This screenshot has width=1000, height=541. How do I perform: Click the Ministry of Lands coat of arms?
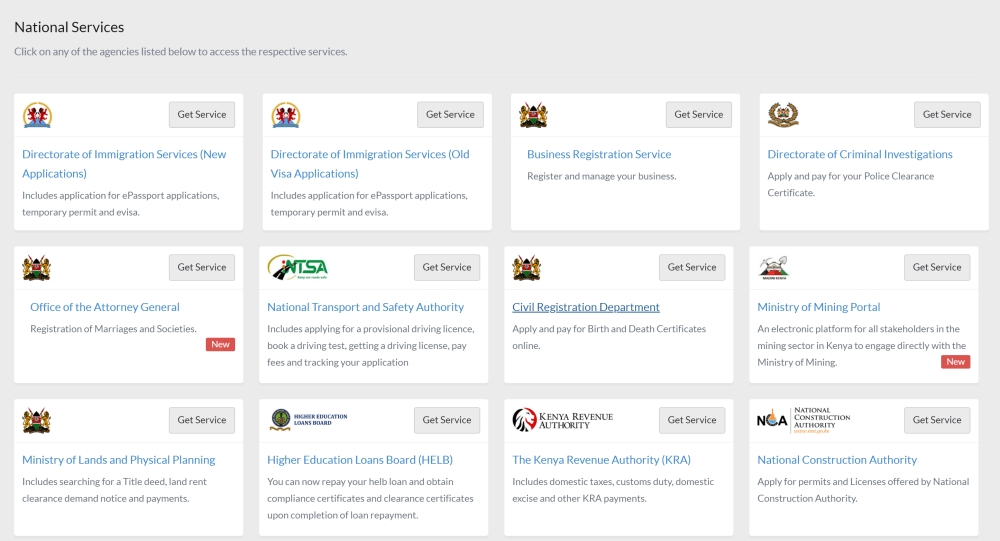pos(36,421)
